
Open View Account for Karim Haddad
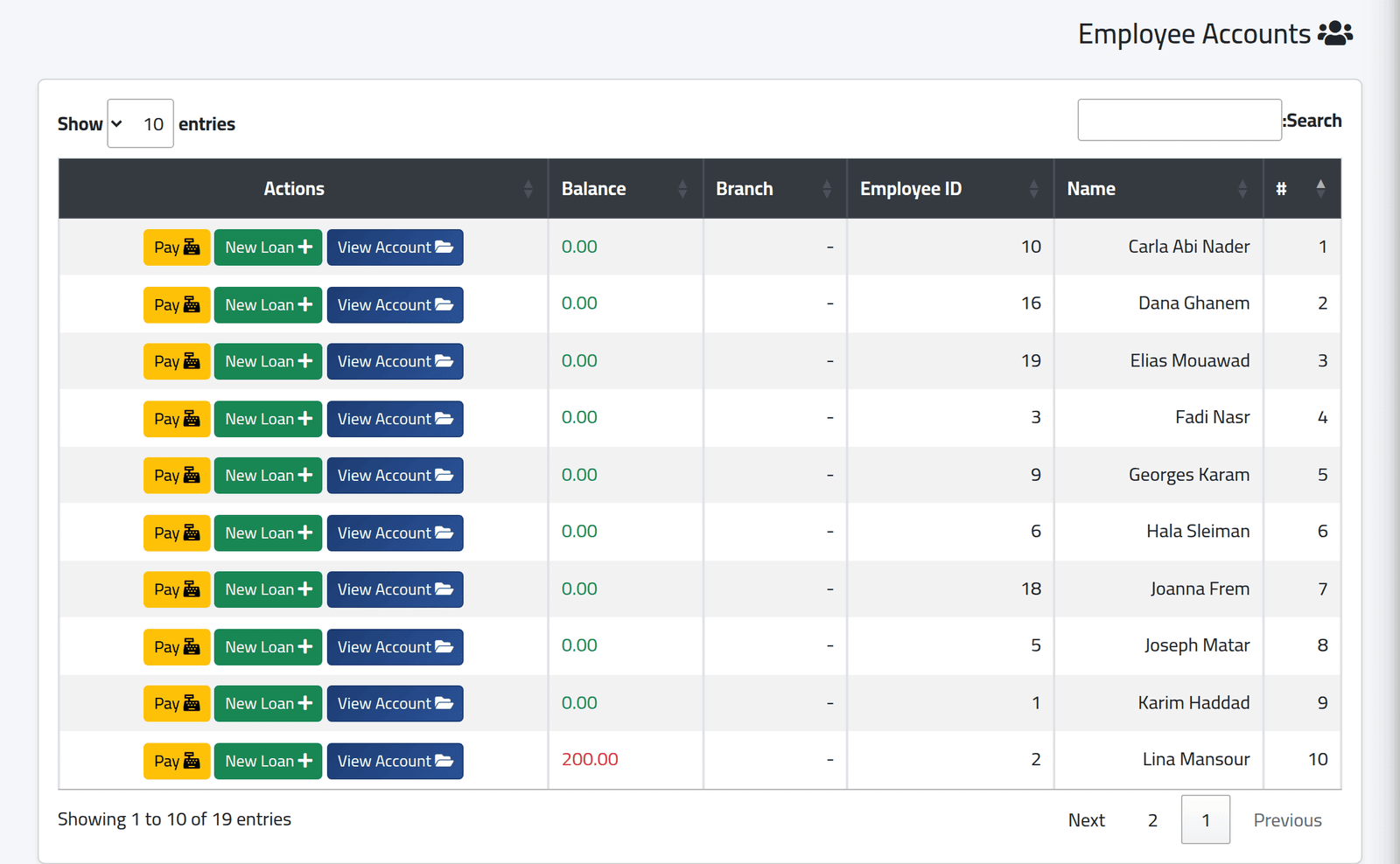[x=395, y=704]
